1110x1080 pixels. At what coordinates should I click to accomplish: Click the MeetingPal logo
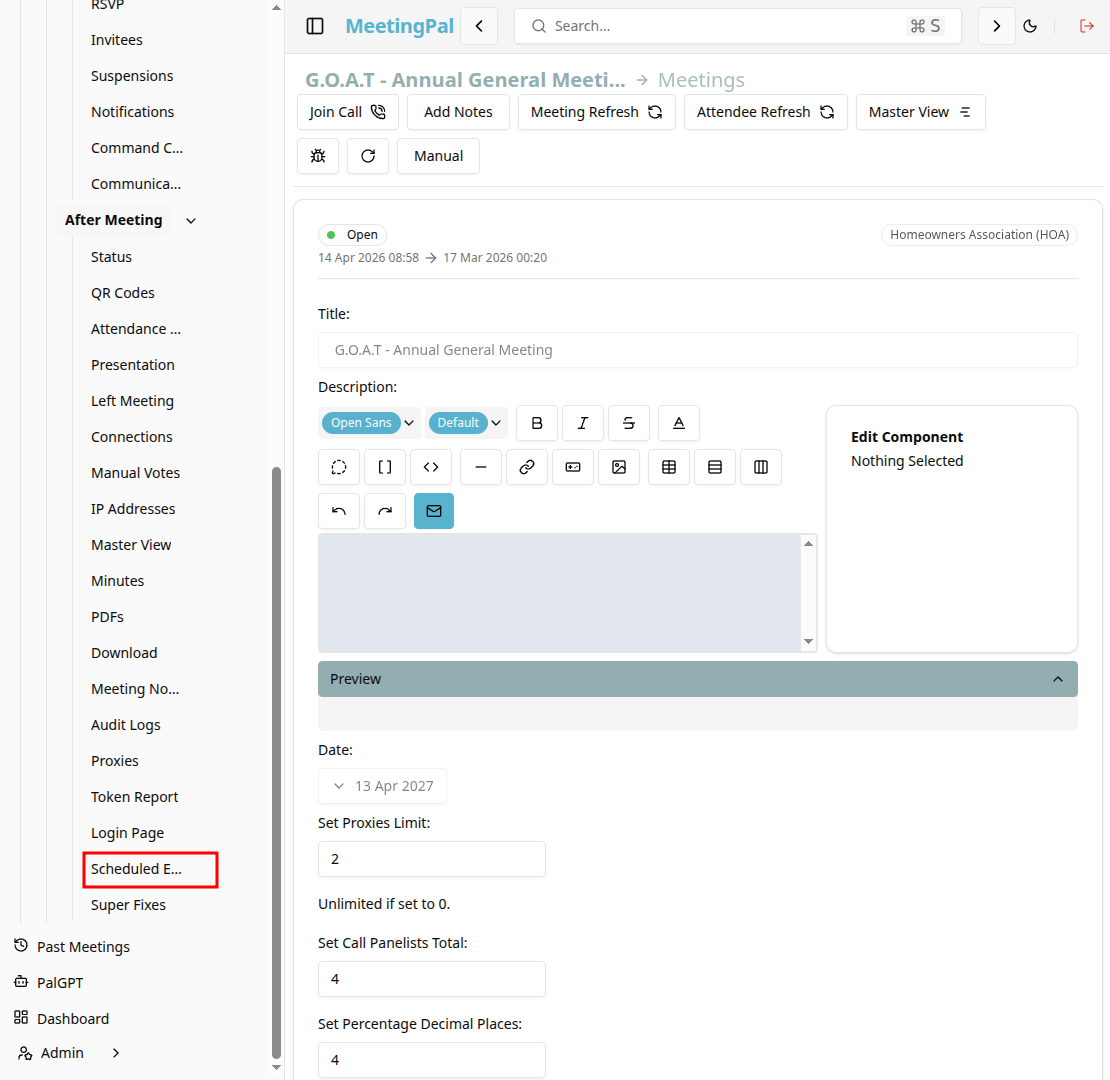pyautogui.click(x=399, y=26)
